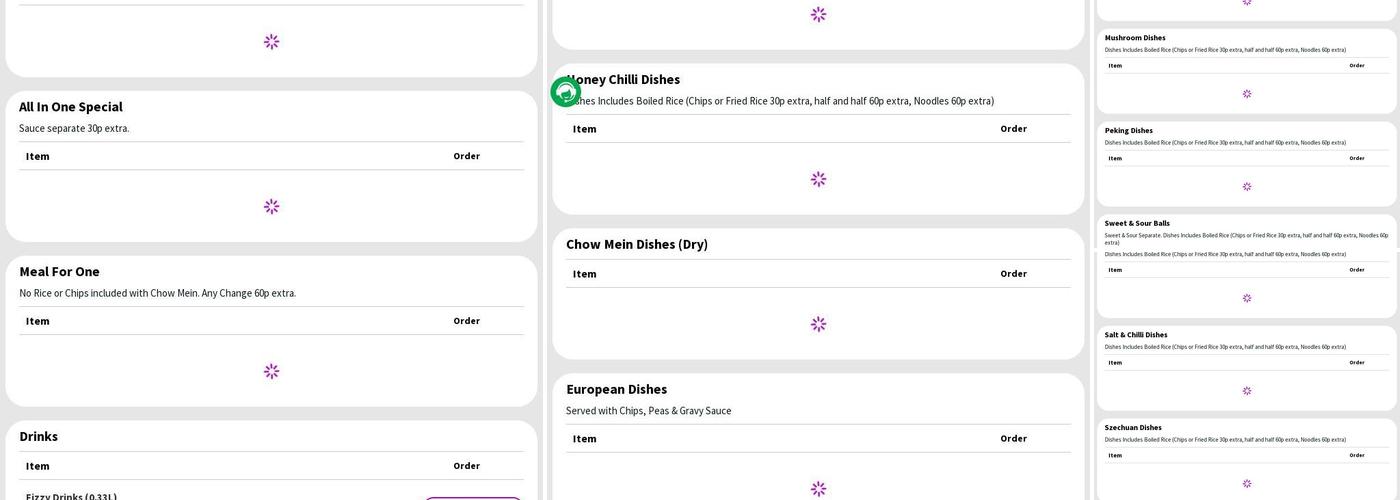The height and width of the screenshot is (500, 1400).
Task: Click the green chat bubble icon
Action: 566,92
